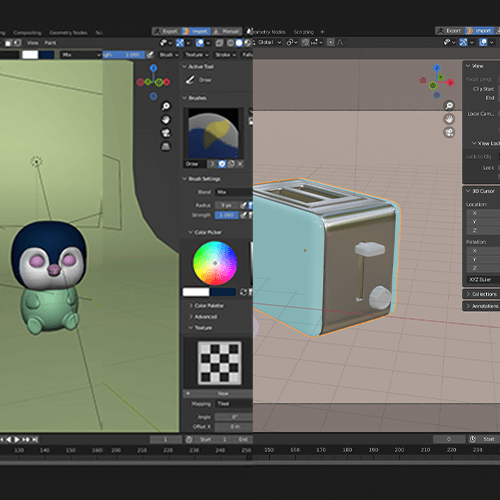Pick a color from the color wheel
The image size is (500, 500).
215,263
